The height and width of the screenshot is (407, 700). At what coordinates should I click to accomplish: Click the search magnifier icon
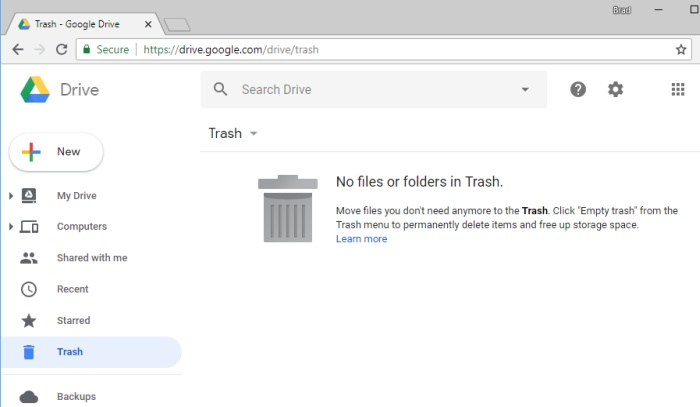(x=220, y=89)
